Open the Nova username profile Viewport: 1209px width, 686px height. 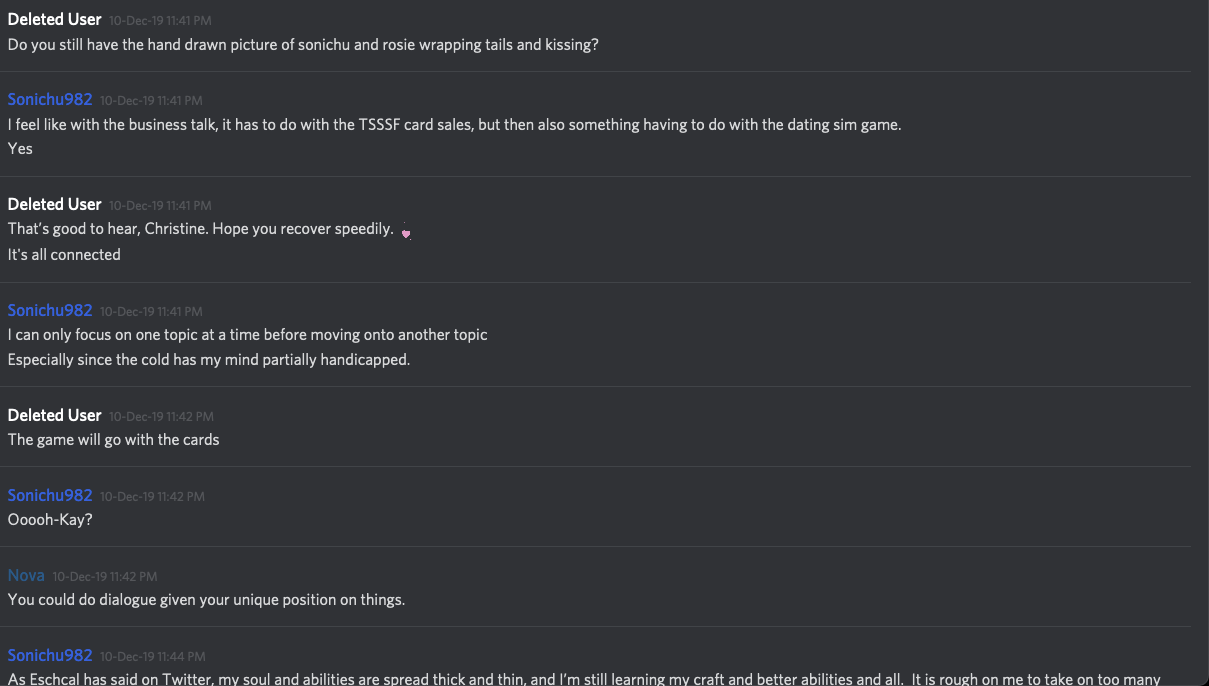(26, 575)
